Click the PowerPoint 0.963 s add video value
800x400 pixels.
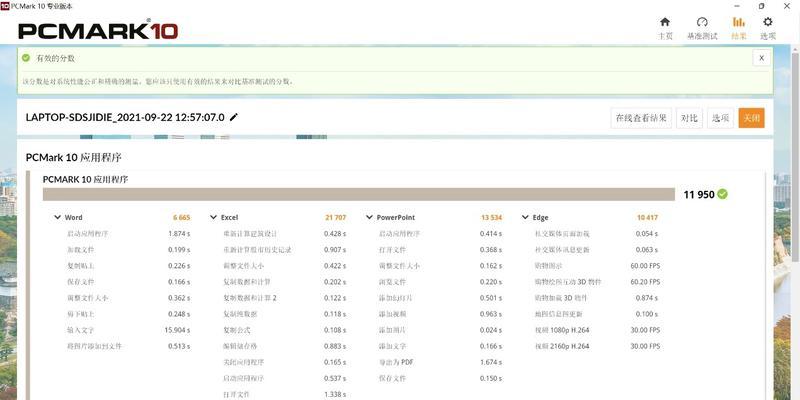coord(491,314)
